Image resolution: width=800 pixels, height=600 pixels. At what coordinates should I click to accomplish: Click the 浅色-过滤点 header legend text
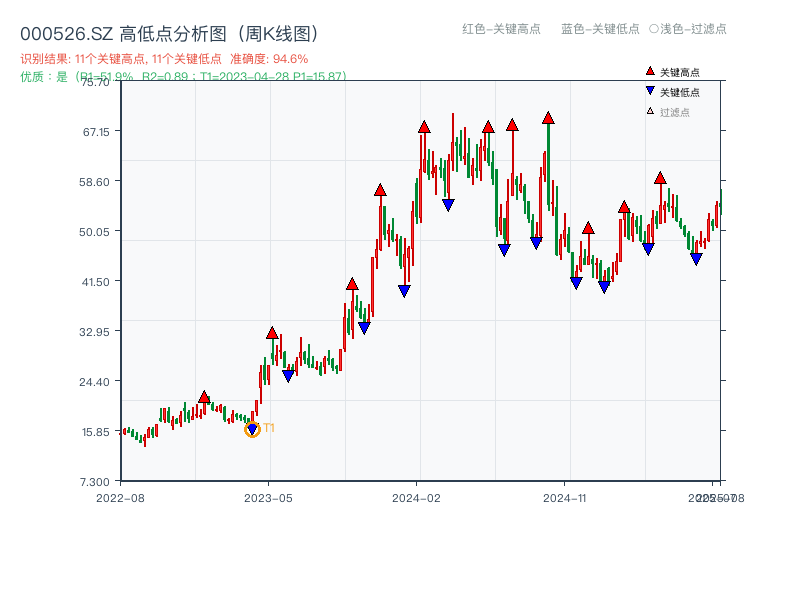click(x=693, y=29)
